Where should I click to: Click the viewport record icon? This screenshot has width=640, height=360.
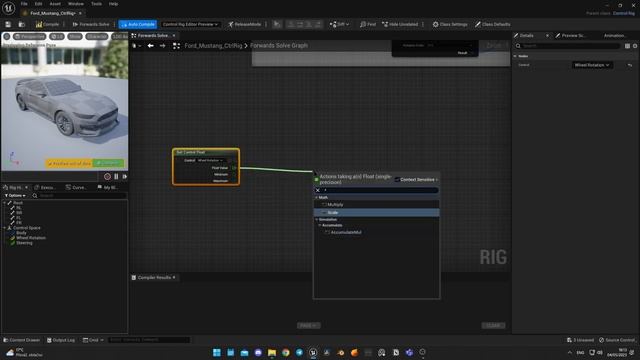107,176
